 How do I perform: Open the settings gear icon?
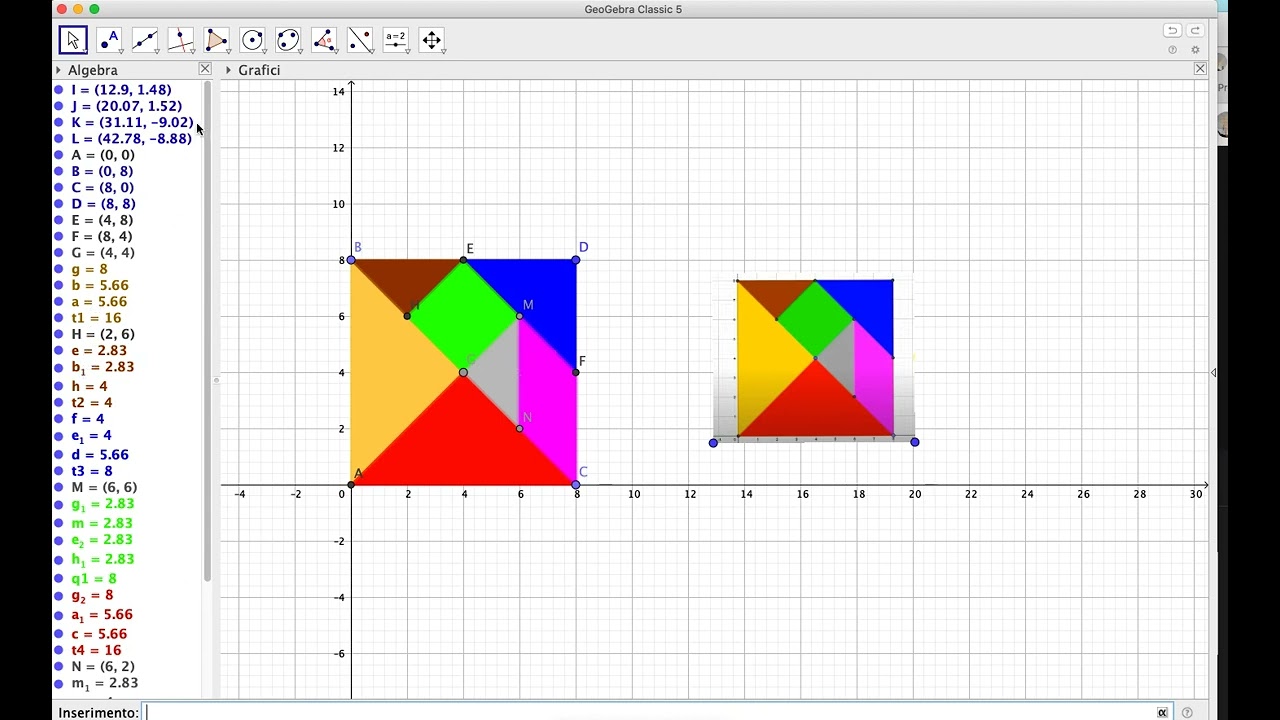coord(1195,50)
